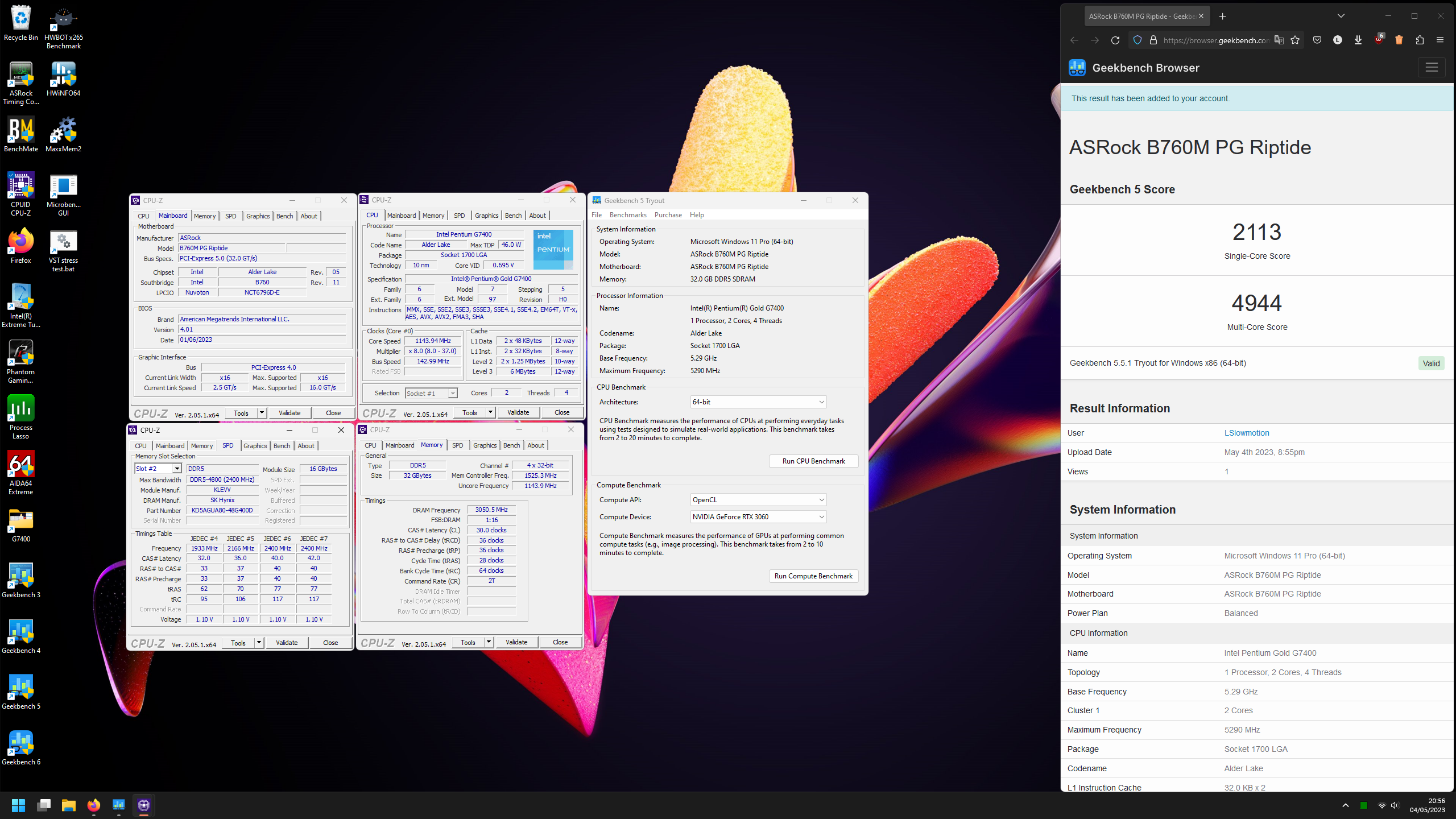Open ASRock Timing Configurator desktop icon
The image size is (1456, 819).
point(21,83)
